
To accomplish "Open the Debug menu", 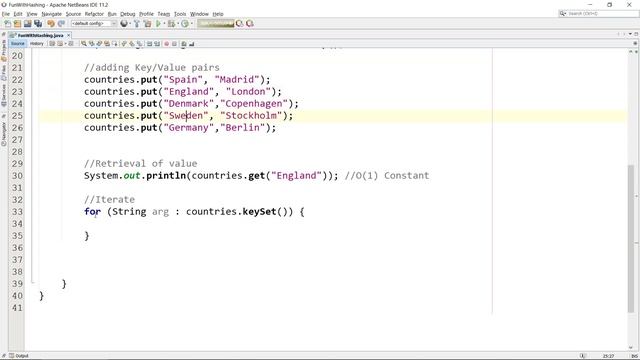I will pyautogui.click(x=127, y=14).
